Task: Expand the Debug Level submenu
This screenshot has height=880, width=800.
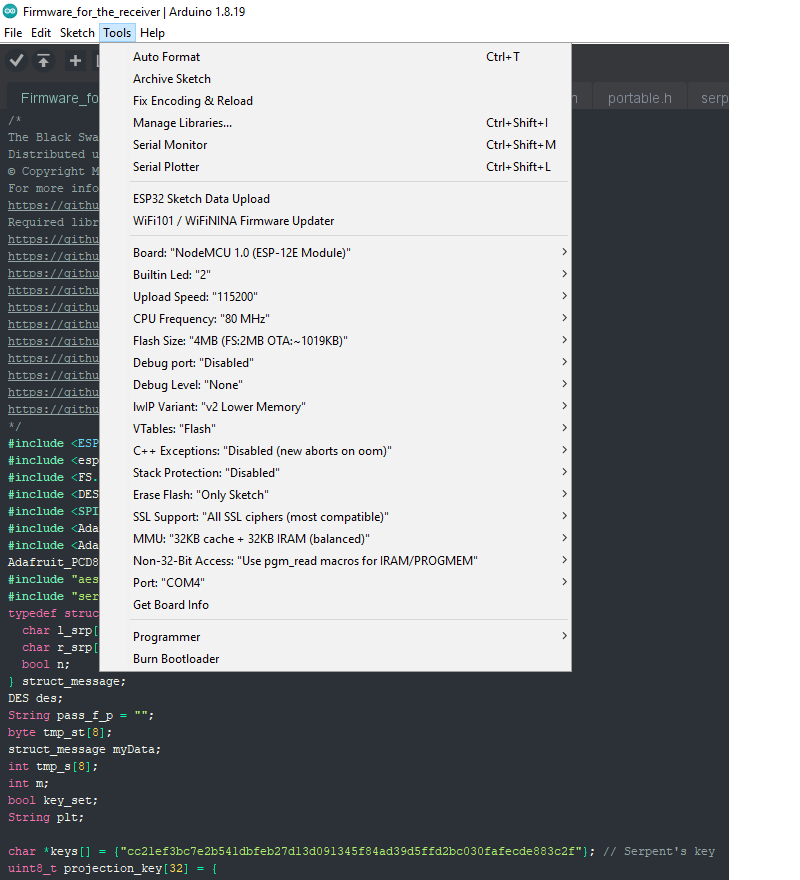Action: click(x=335, y=384)
